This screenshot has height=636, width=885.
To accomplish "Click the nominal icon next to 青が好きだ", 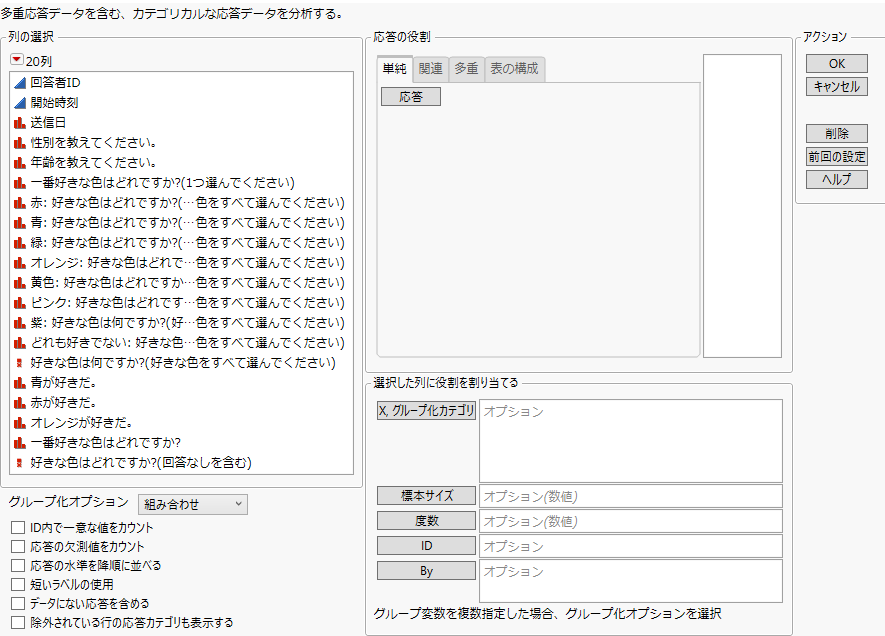I will click(18, 382).
